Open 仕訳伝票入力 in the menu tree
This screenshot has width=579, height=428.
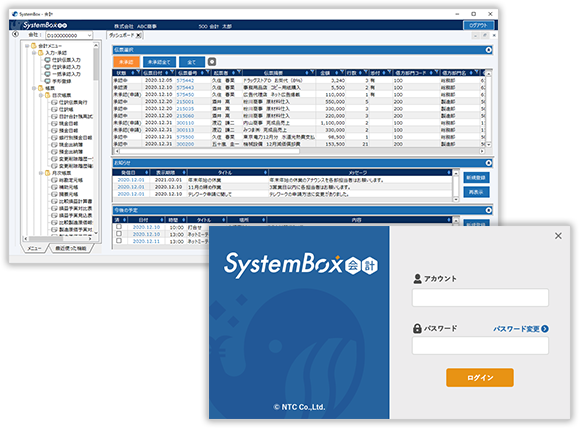[x=62, y=60]
